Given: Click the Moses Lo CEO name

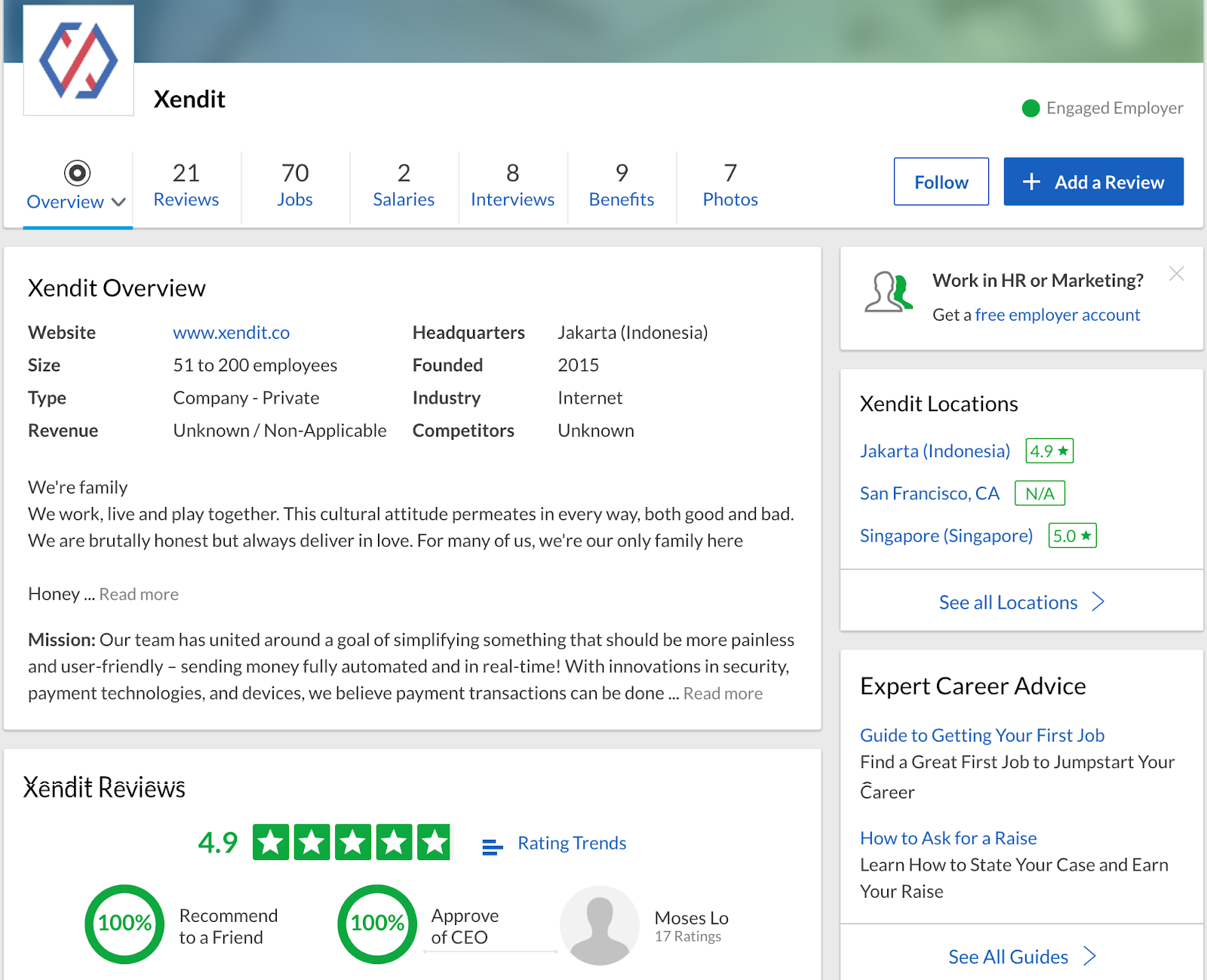Looking at the screenshot, I should tap(691, 918).
